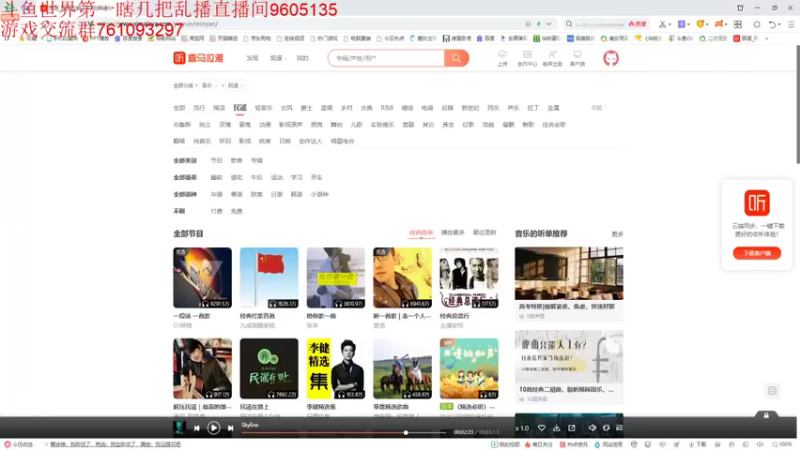This screenshot has width=800, height=450.
Task: Click the red 听 app icon in side card
Action: 757,203
